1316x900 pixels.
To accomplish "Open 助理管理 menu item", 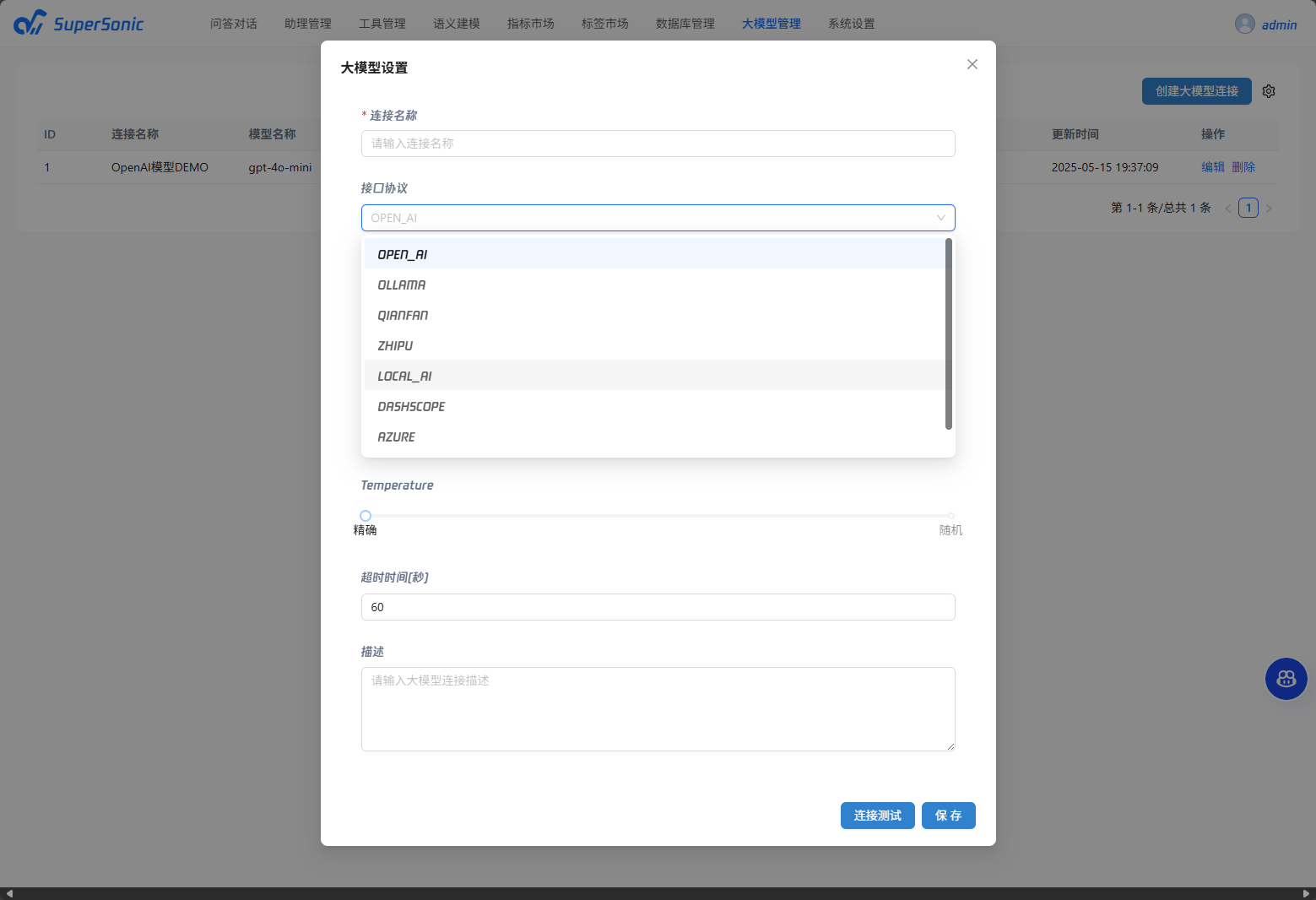I will click(308, 24).
